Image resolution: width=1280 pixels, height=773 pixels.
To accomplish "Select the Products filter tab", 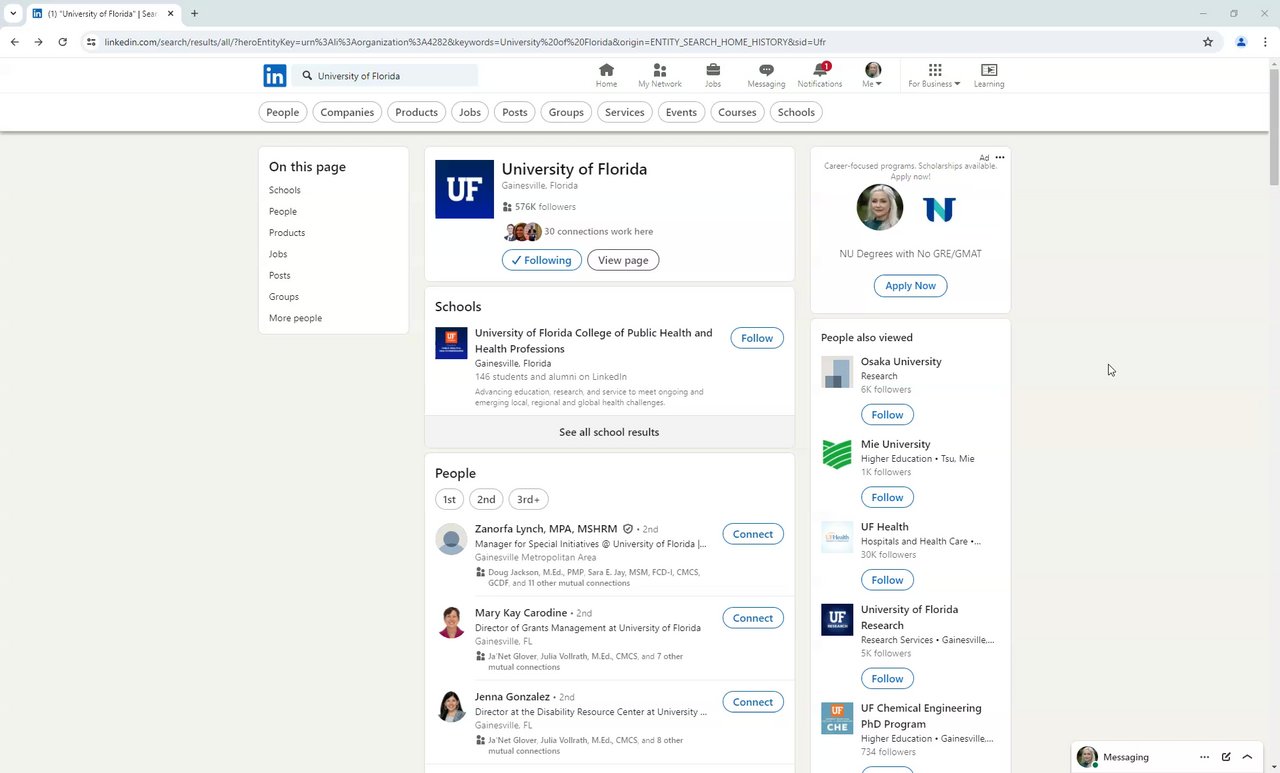I will click(416, 112).
